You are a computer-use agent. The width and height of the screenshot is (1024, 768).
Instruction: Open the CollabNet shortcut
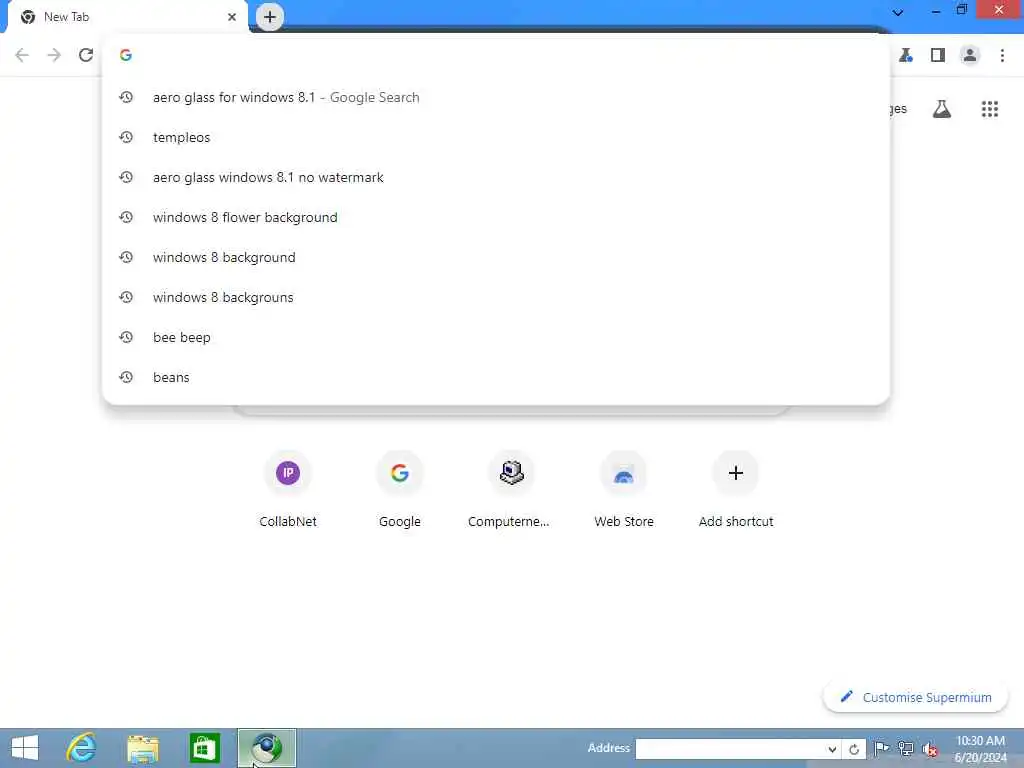click(288, 489)
